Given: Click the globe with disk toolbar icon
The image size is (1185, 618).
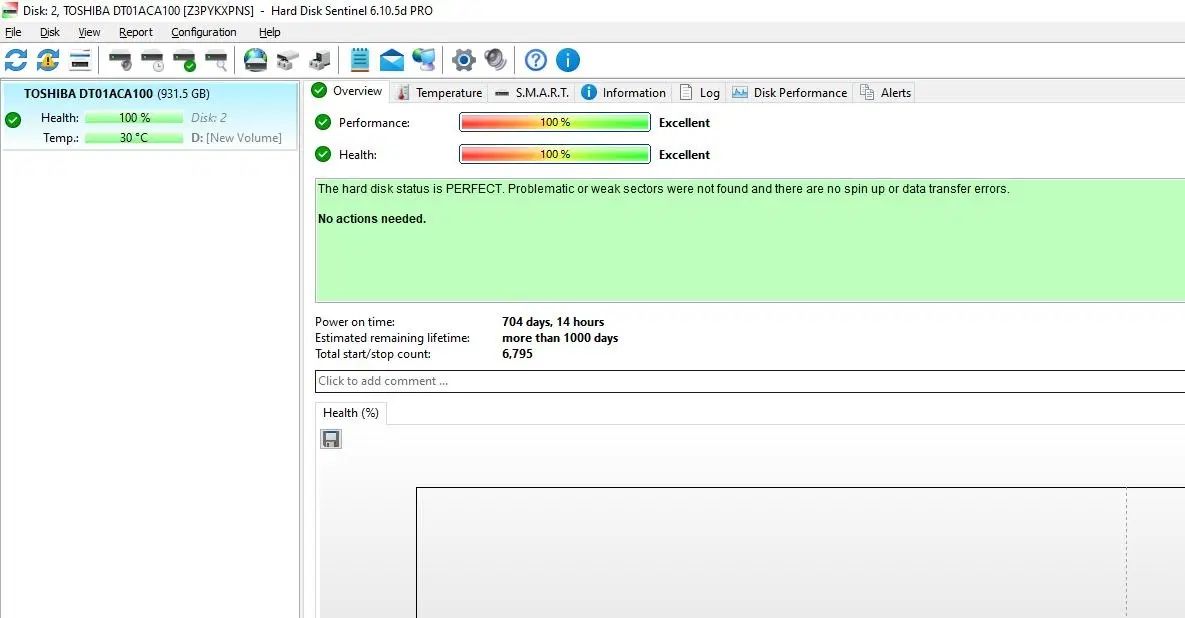Looking at the screenshot, I should [x=255, y=60].
